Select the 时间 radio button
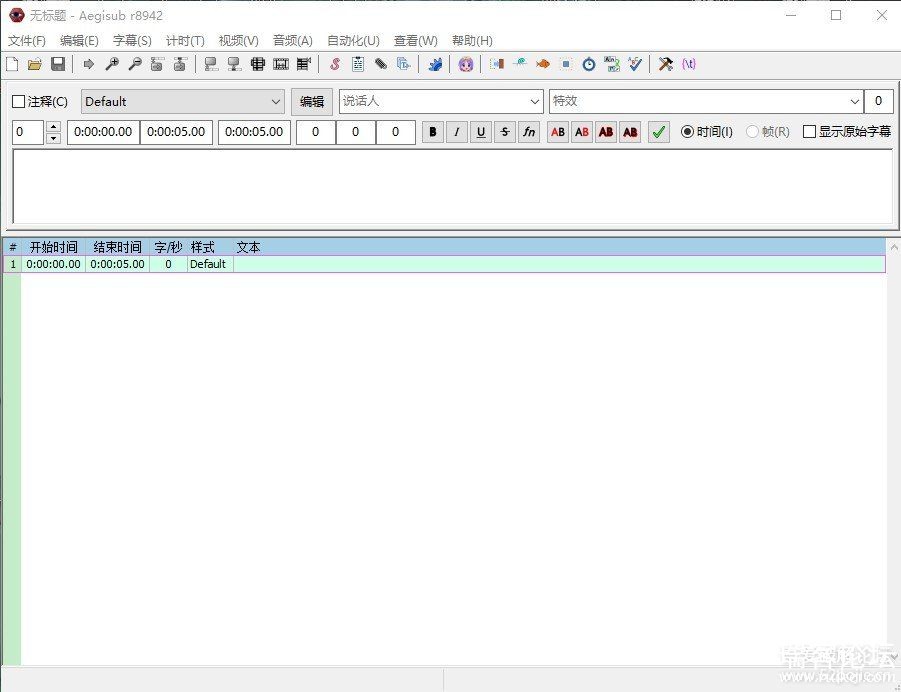This screenshot has width=901, height=692. tap(687, 132)
